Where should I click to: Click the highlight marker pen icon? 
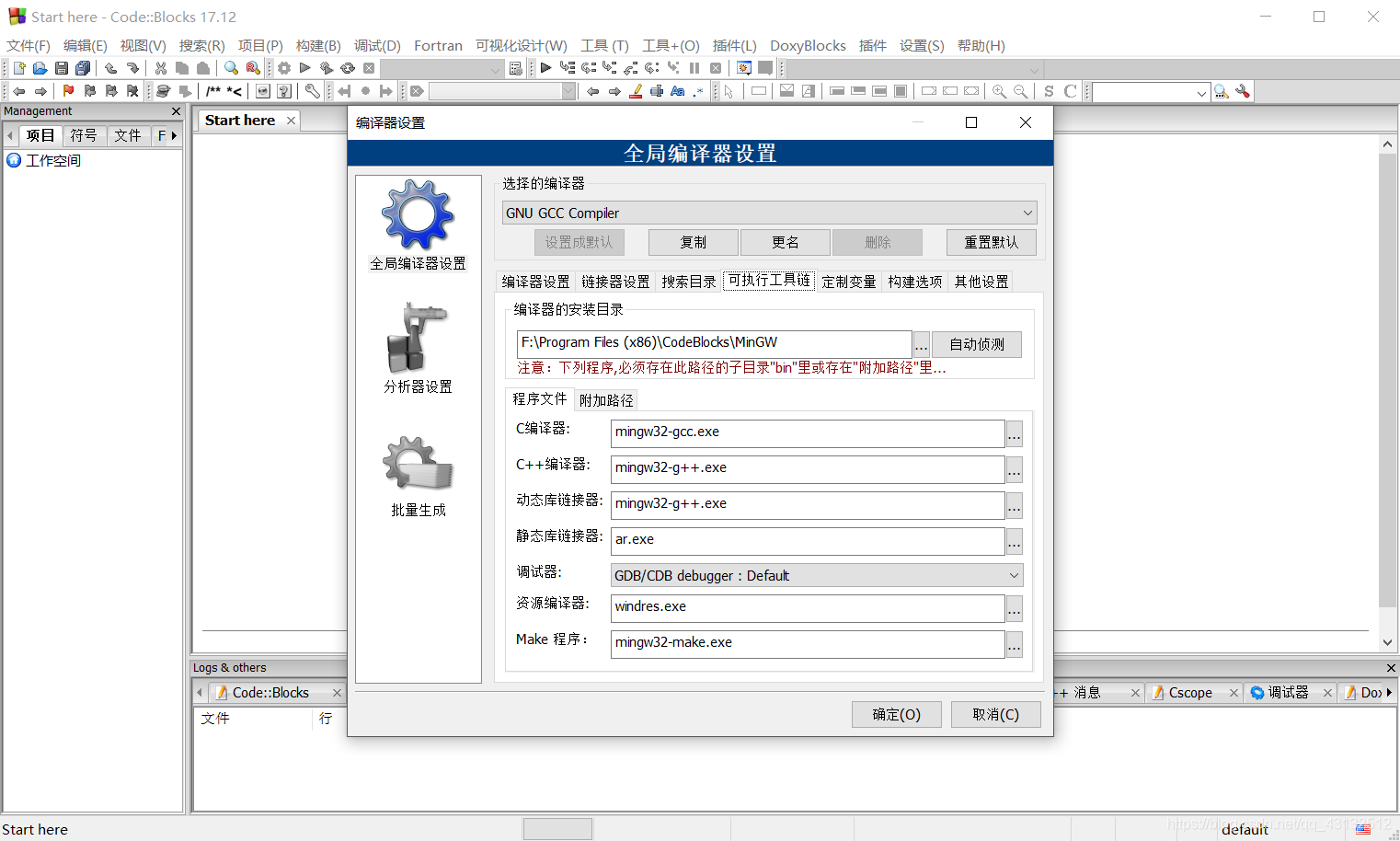pyautogui.click(x=636, y=91)
